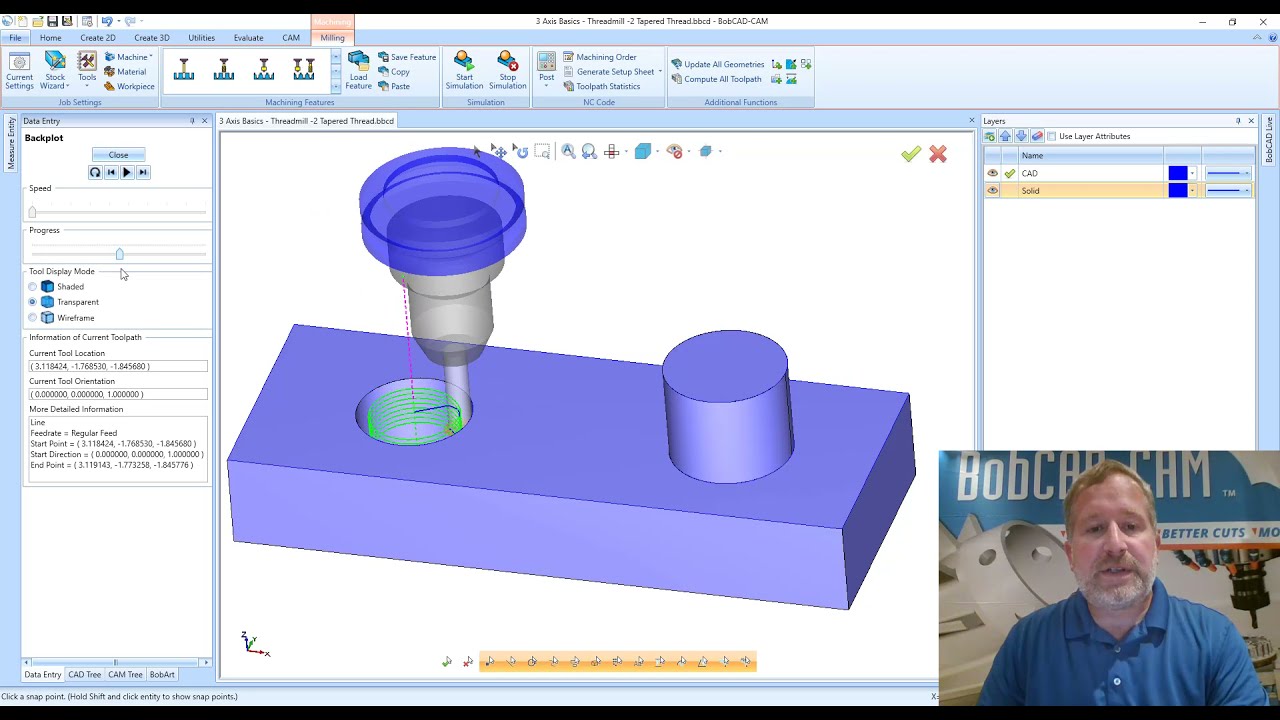Click Save Feature in ribbon

407,57
